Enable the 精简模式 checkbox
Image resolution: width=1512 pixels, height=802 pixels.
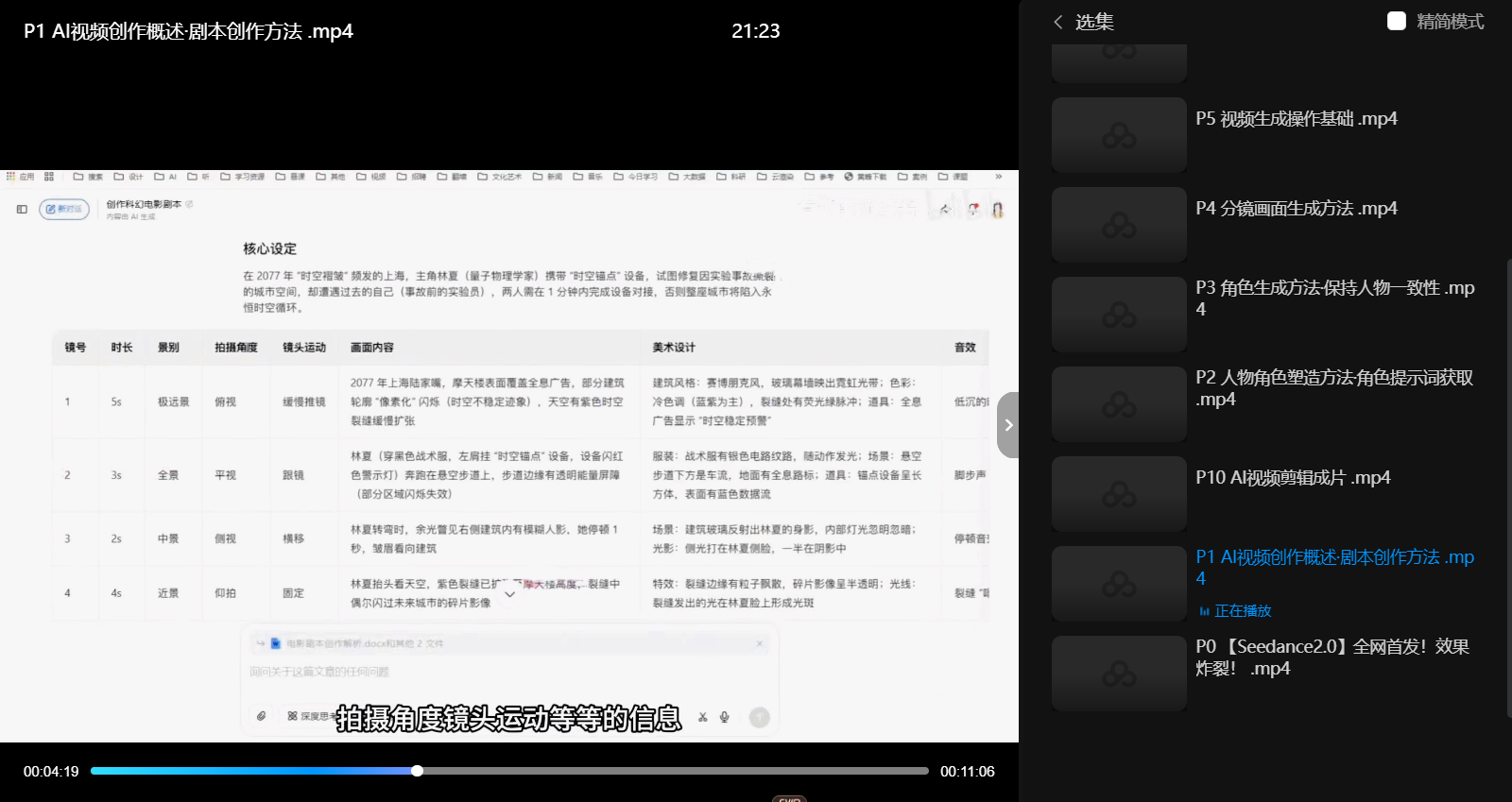coord(1396,21)
